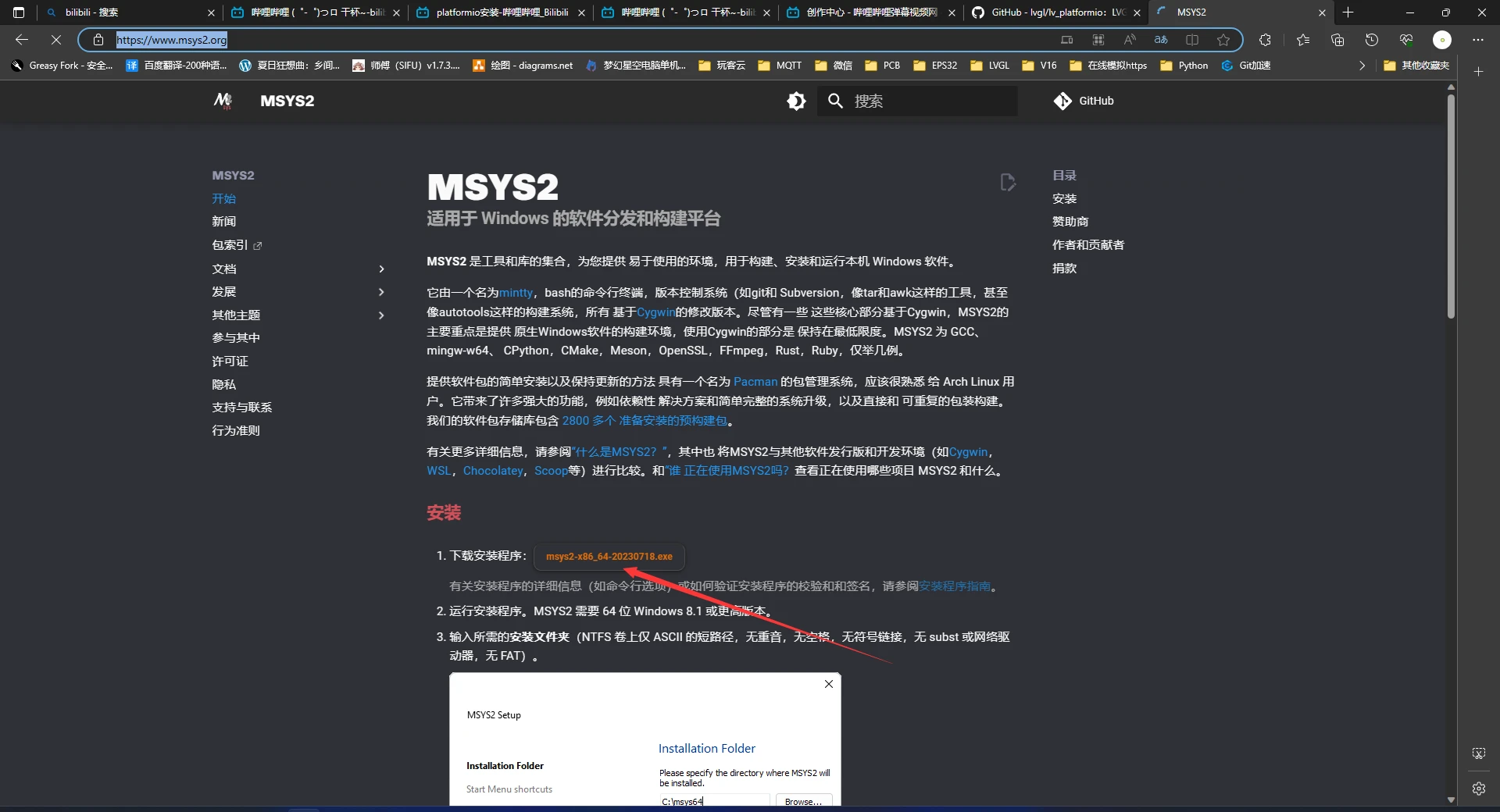
Task: Open the MQTT bookmark folder
Action: 780,66
